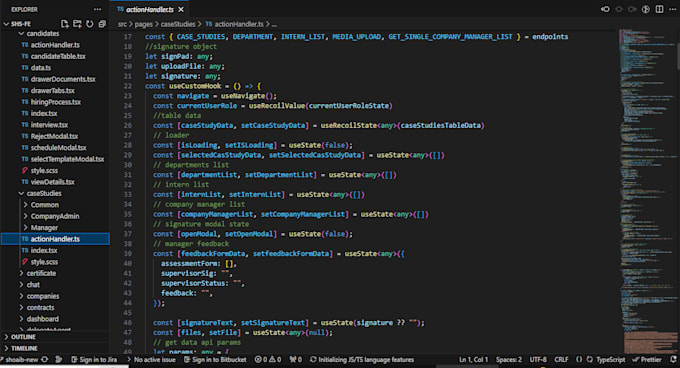Collapse all folders in explorer
Image resolution: width=680 pixels, height=368 pixels.
tap(102, 24)
